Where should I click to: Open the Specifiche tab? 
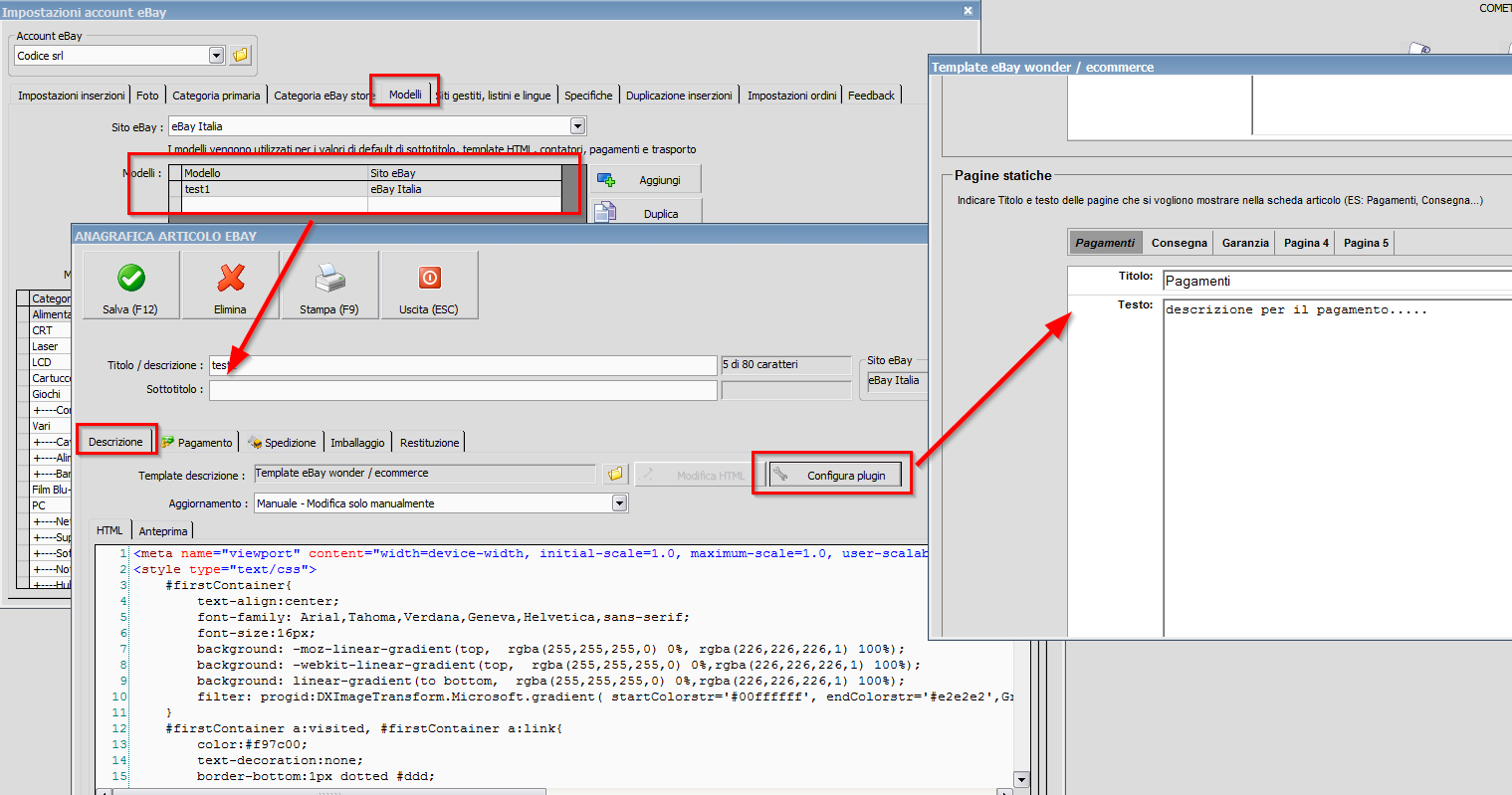click(588, 96)
